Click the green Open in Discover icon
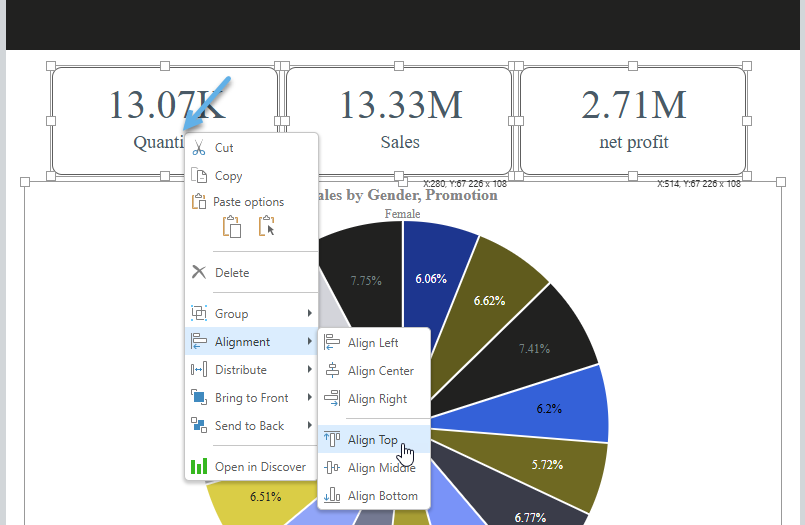The width and height of the screenshot is (805, 525). tap(199, 466)
